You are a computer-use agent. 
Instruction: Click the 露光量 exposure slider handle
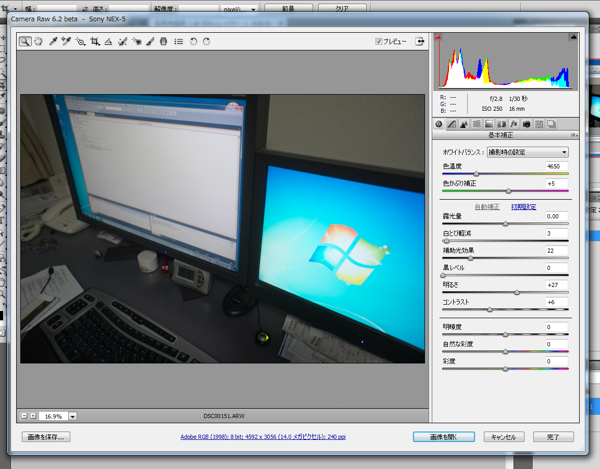[505, 224]
